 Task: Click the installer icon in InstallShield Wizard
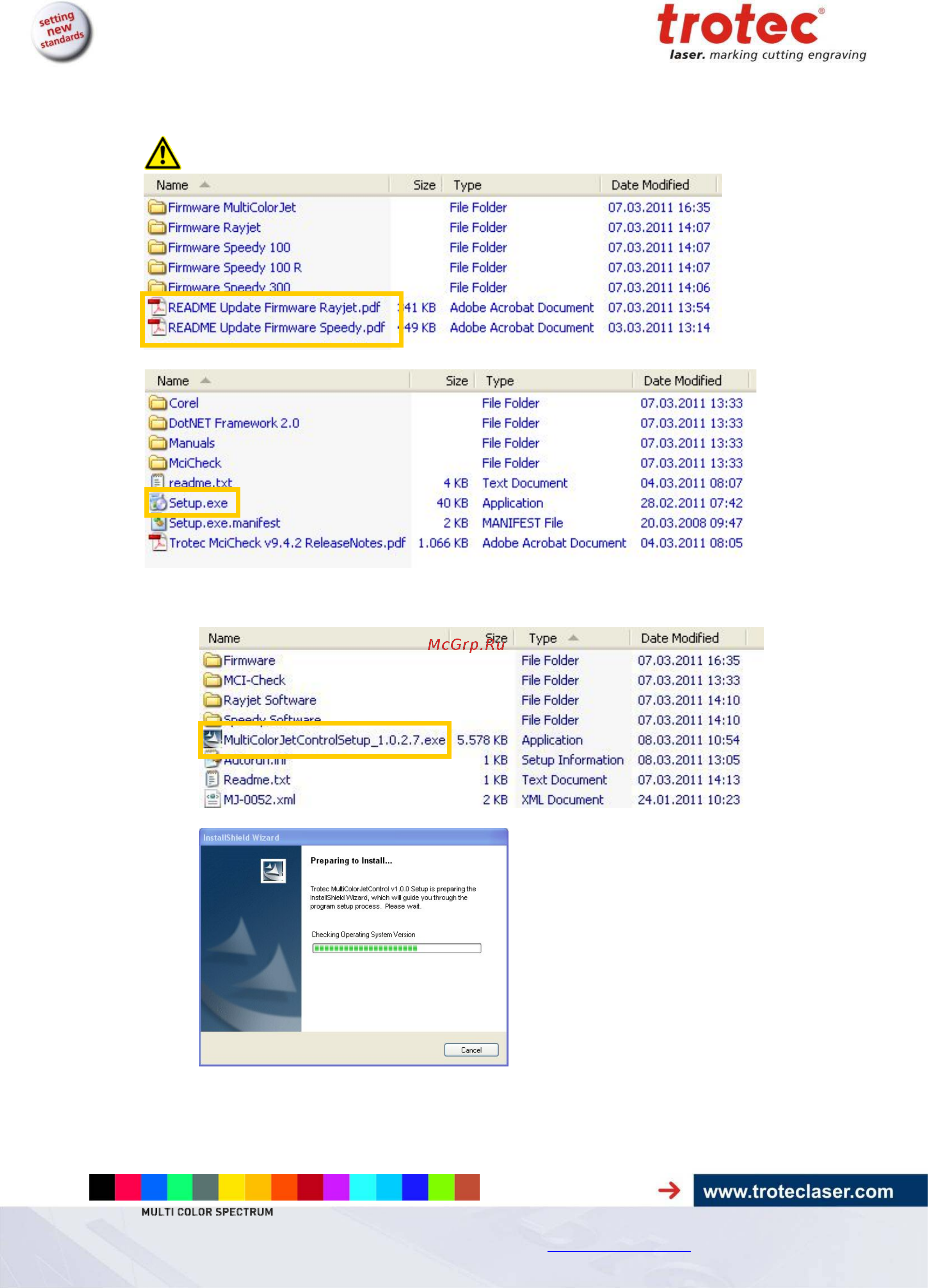pos(273,871)
